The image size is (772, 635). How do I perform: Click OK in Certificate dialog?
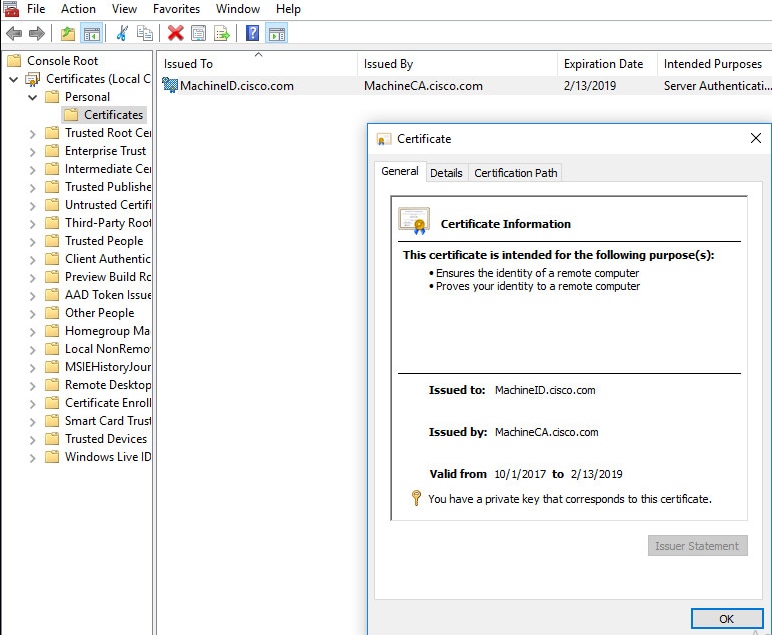coord(727,619)
